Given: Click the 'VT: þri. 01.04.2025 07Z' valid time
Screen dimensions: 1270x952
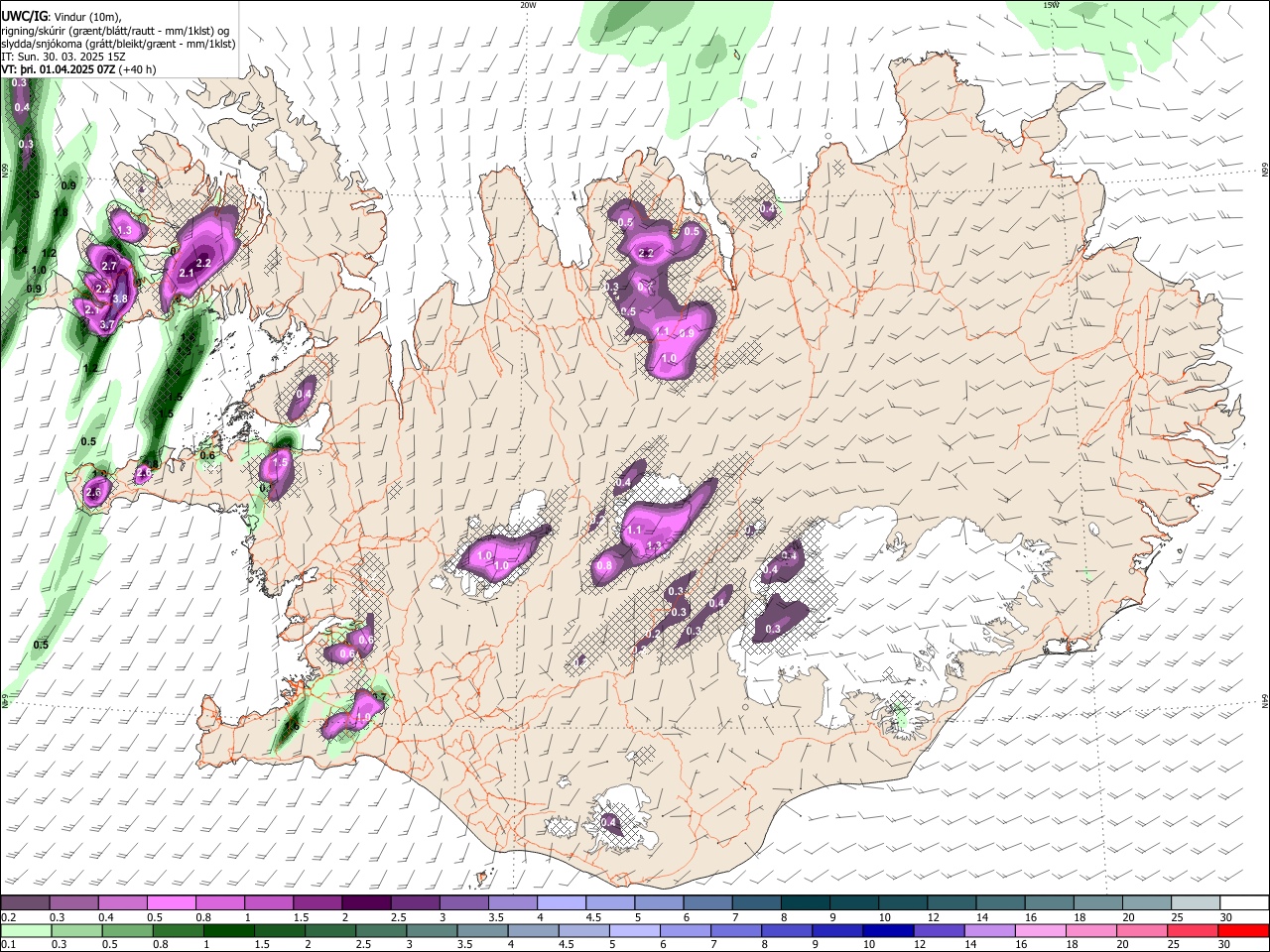Looking at the screenshot, I should point(59,70).
